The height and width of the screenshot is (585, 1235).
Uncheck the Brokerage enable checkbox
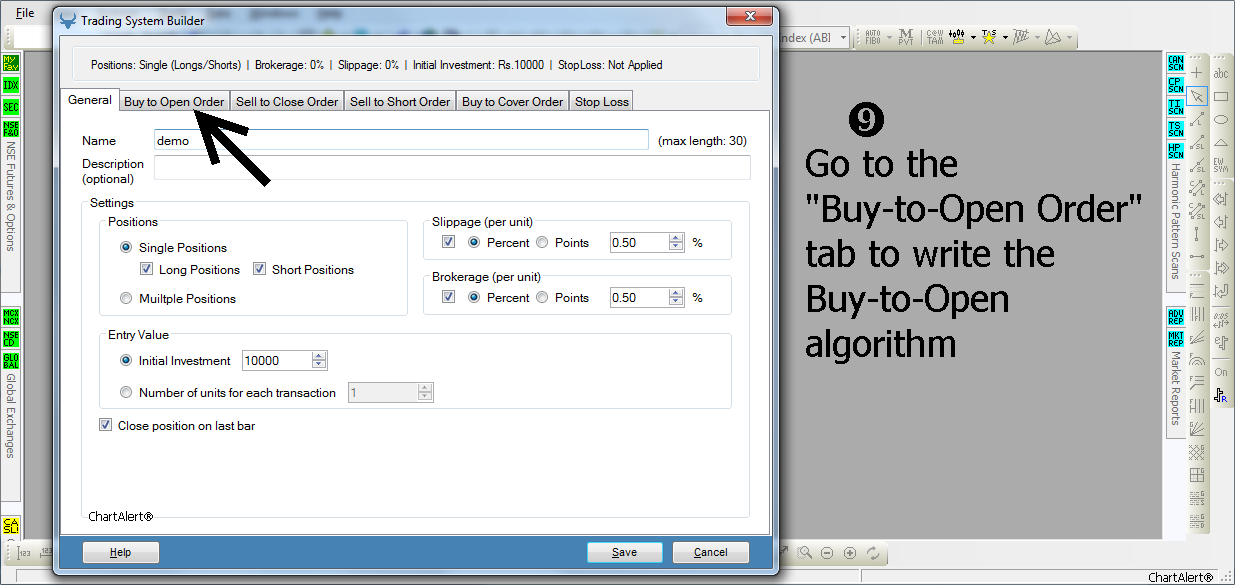tap(449, 297)
